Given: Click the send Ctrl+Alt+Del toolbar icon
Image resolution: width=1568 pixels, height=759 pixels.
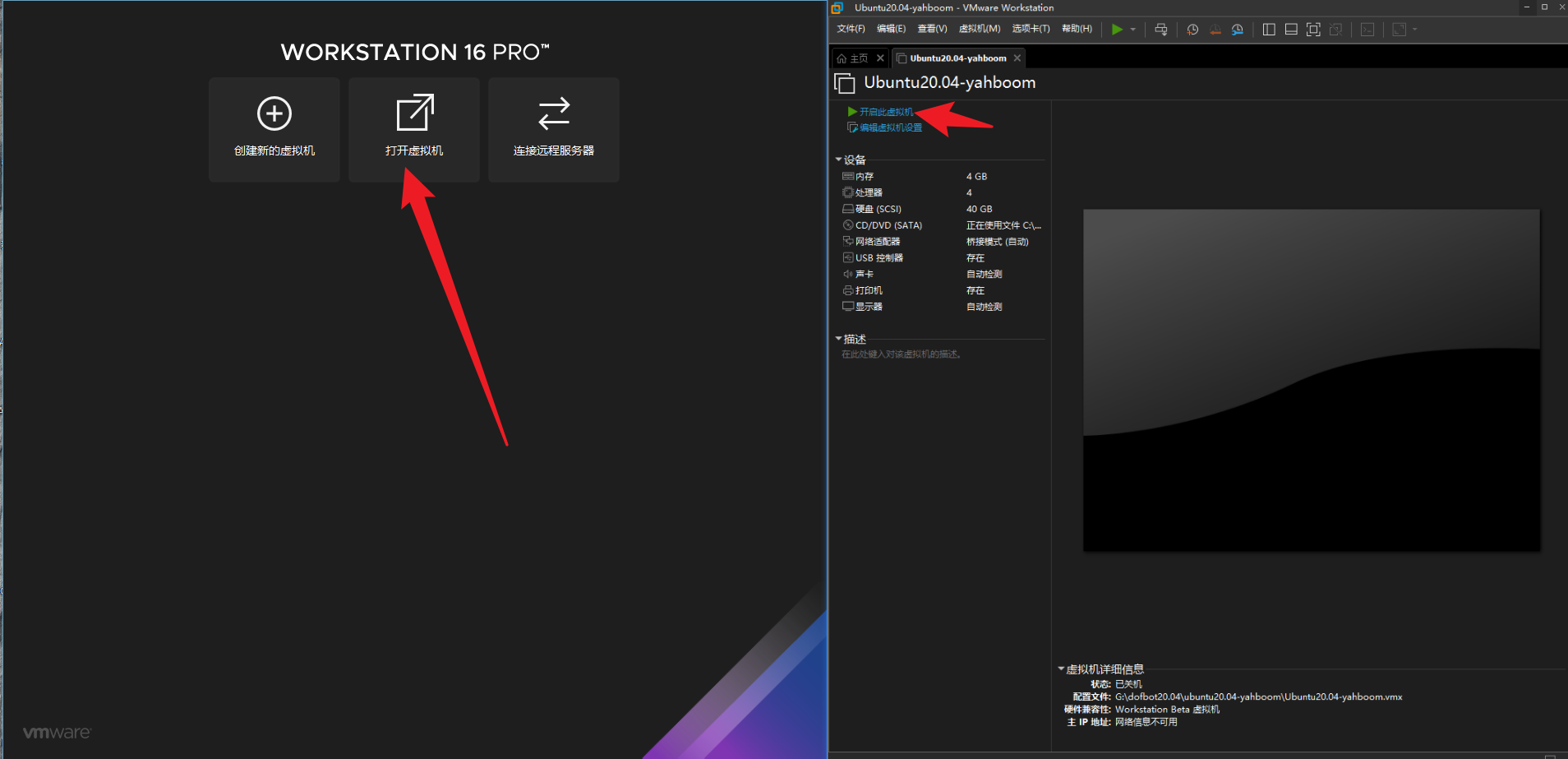Looking at the screenshot, I should point(1160,30).
